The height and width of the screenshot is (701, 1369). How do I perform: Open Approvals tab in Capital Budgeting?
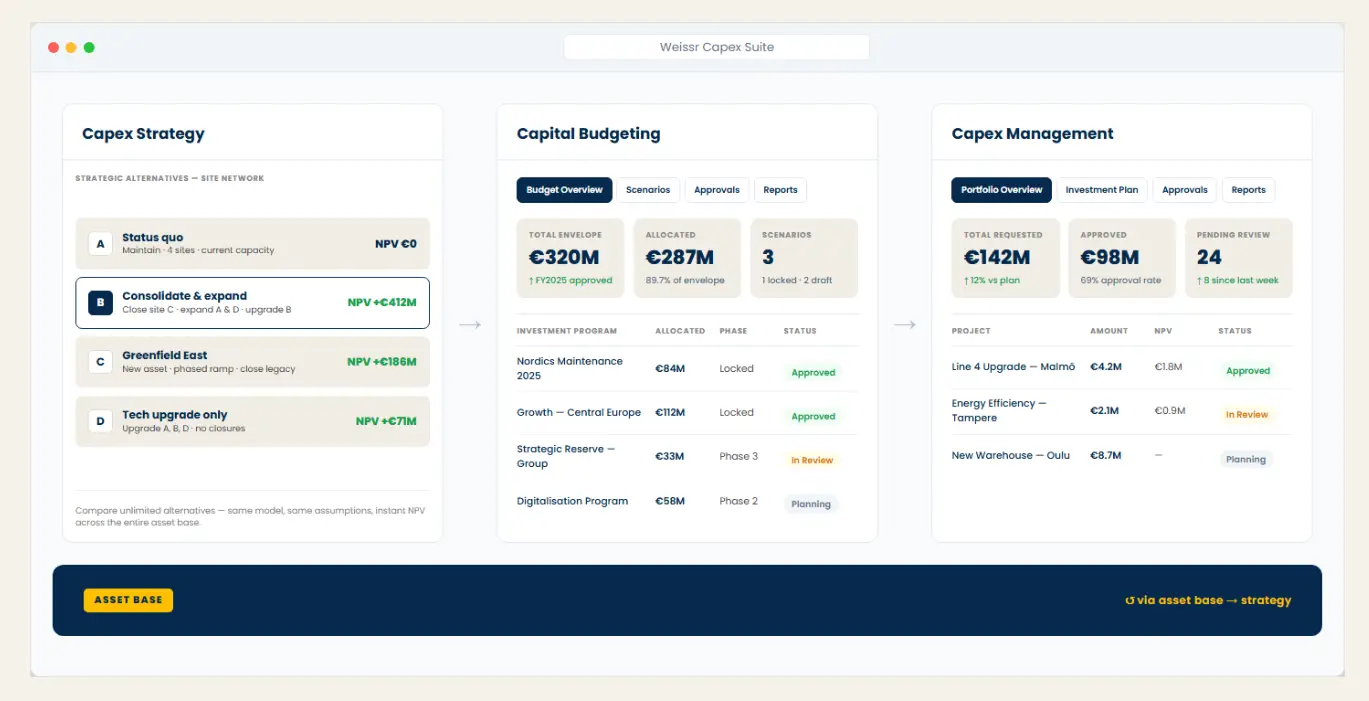[717, 190]
